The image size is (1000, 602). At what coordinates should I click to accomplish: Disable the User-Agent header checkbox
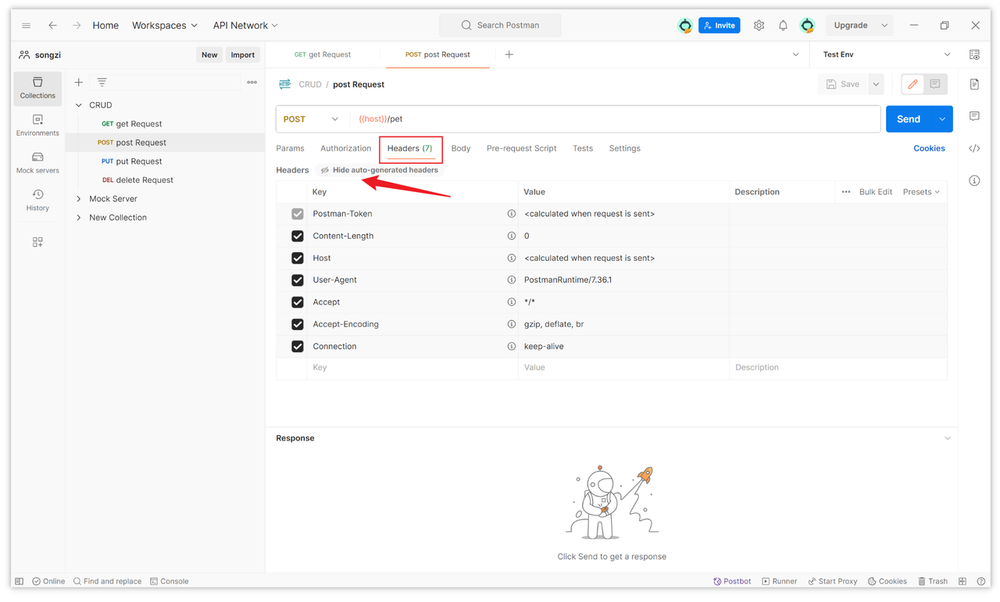point(297,280)
